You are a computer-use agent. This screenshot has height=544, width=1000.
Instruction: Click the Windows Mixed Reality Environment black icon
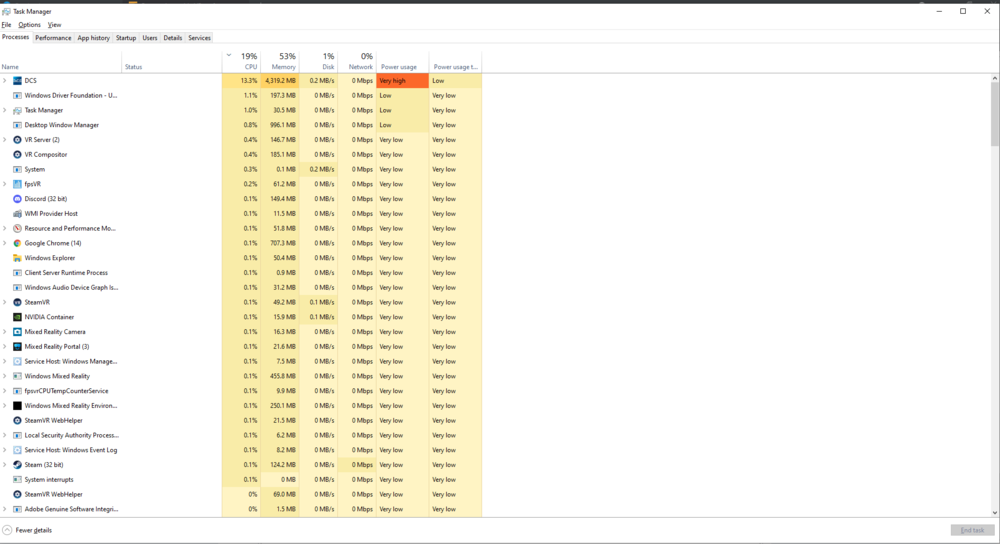pyautogui.click(x=17, y=406)
